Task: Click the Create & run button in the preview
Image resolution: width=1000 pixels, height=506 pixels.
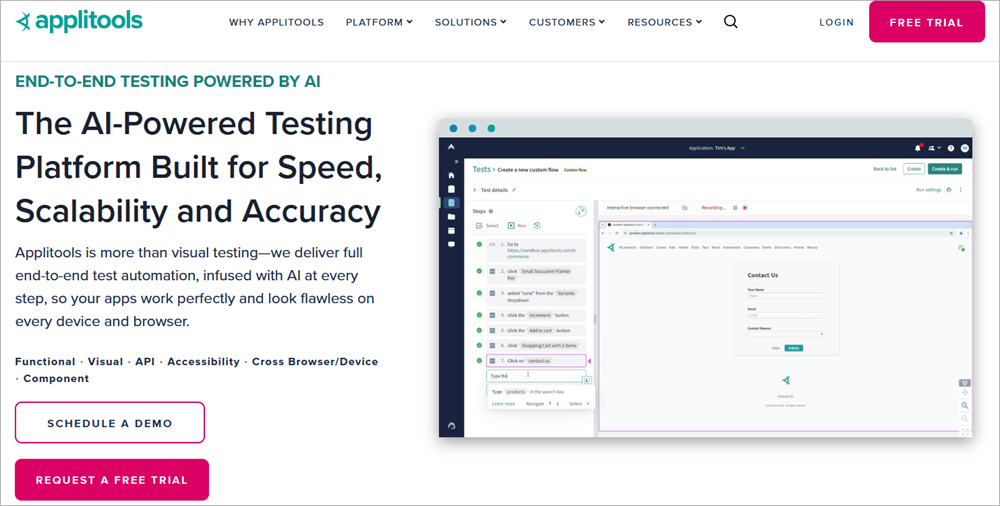Action: 944,169
